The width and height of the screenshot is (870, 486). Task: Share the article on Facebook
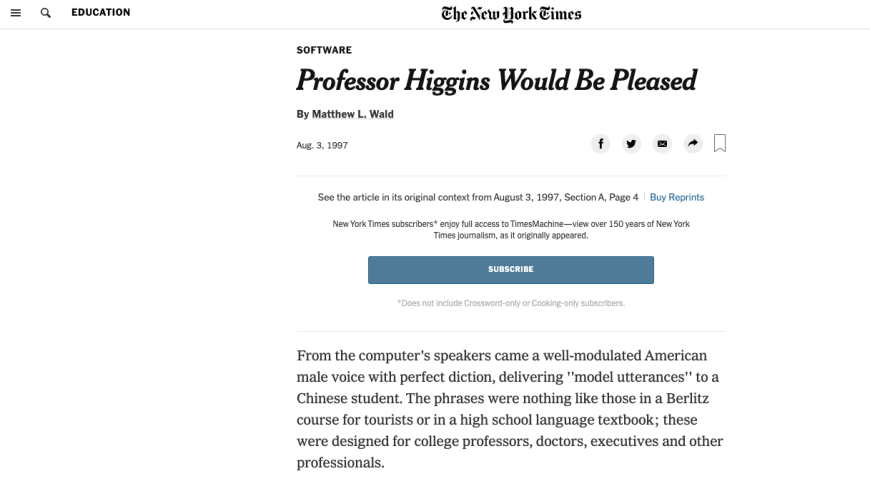(601, 144)
